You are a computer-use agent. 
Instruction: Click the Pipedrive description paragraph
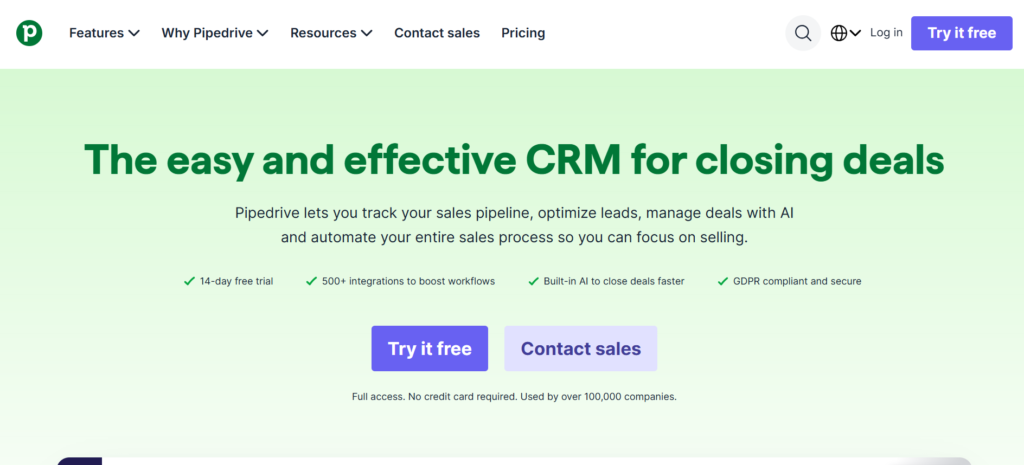[514, 225]
